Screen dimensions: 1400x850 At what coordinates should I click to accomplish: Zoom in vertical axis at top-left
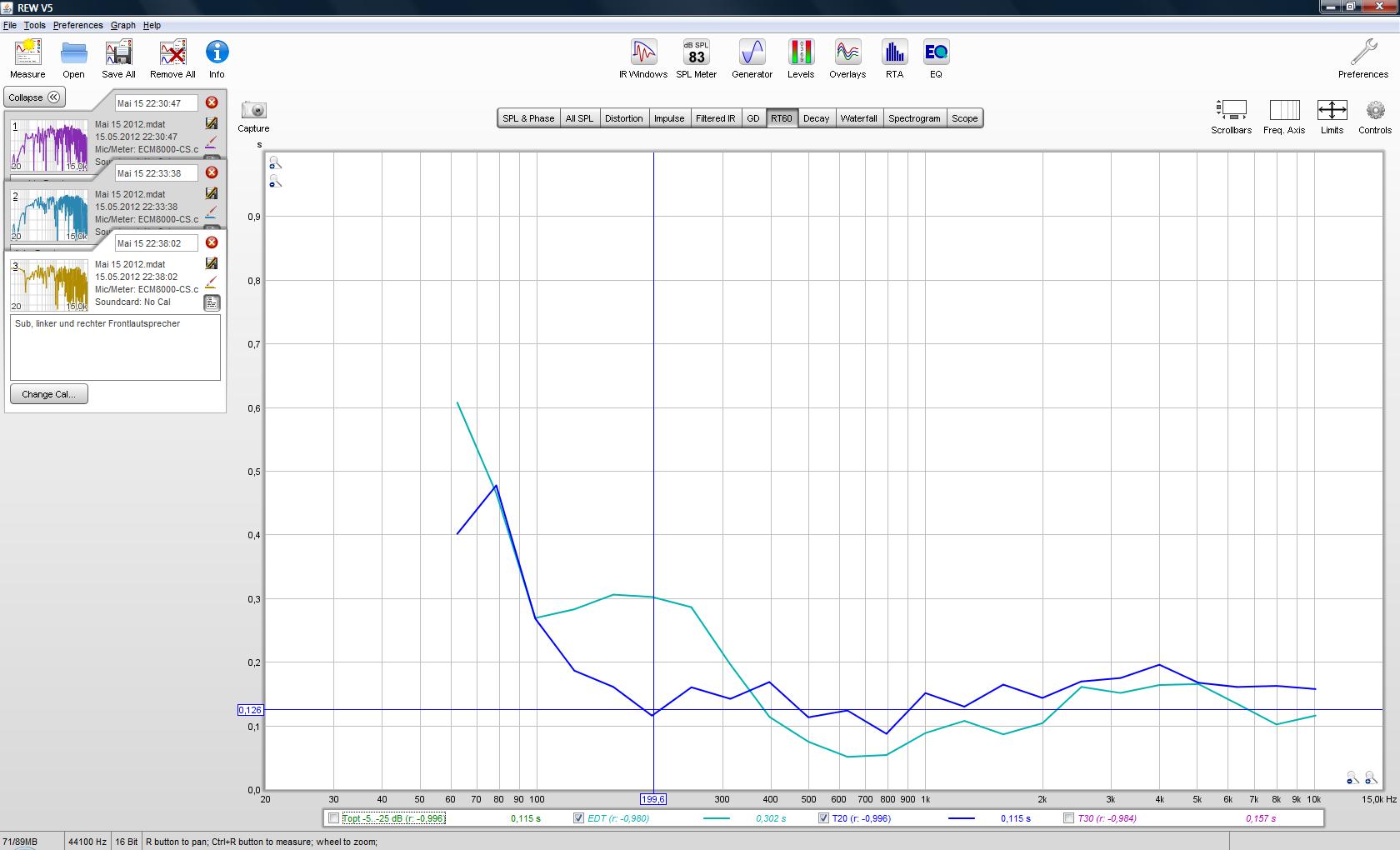(x=275, y=164)
